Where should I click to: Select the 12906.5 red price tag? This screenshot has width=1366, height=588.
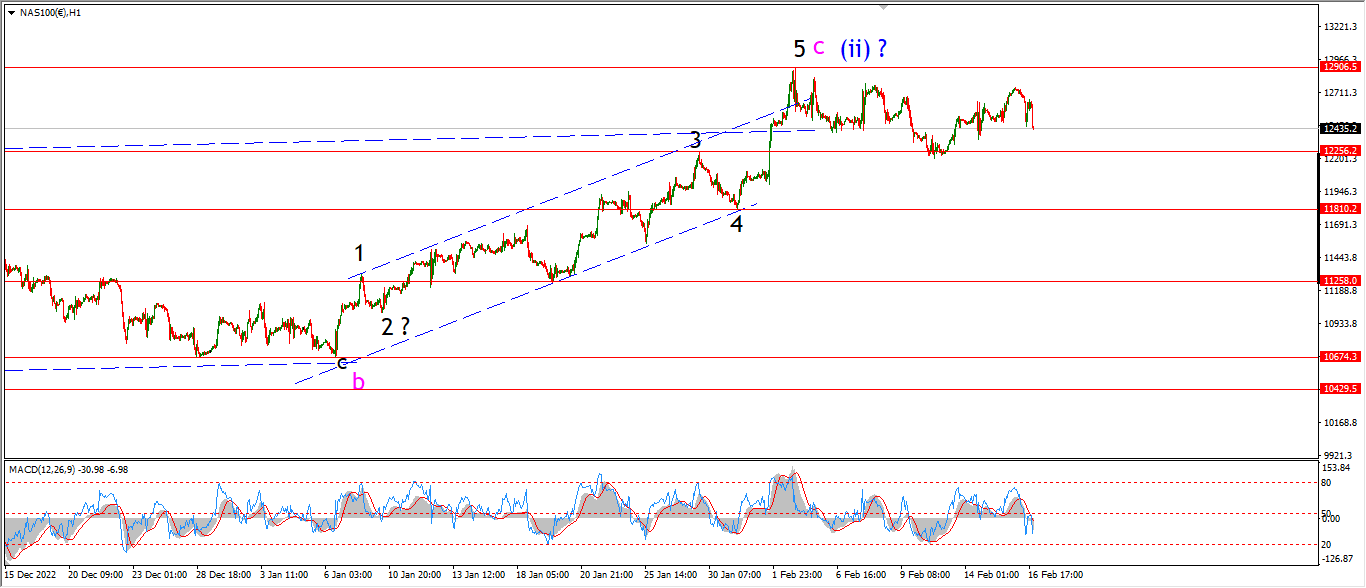(1340, 67)
